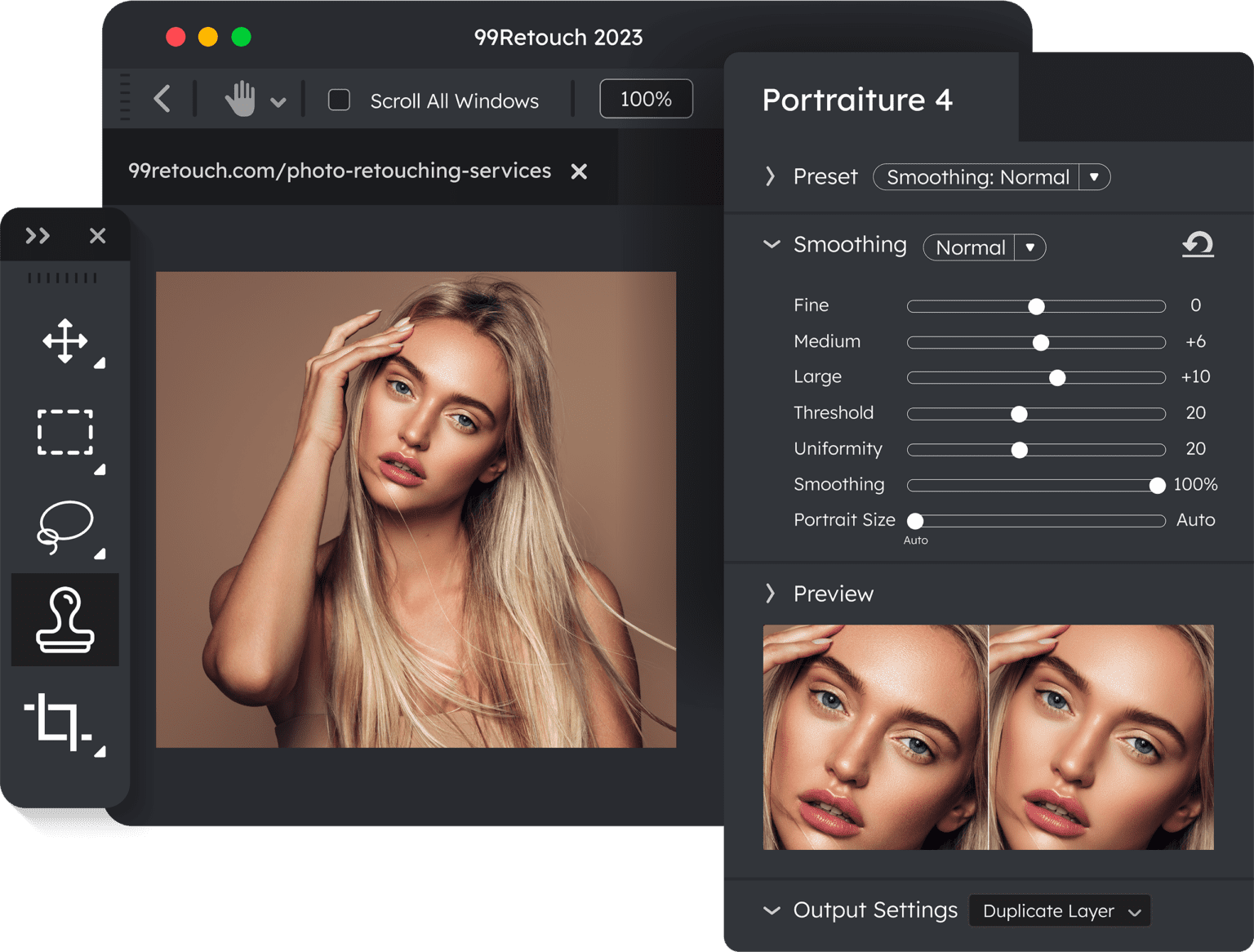
Task: Open the Duplicate Layer dropdown
Action: click(1060, 911)
